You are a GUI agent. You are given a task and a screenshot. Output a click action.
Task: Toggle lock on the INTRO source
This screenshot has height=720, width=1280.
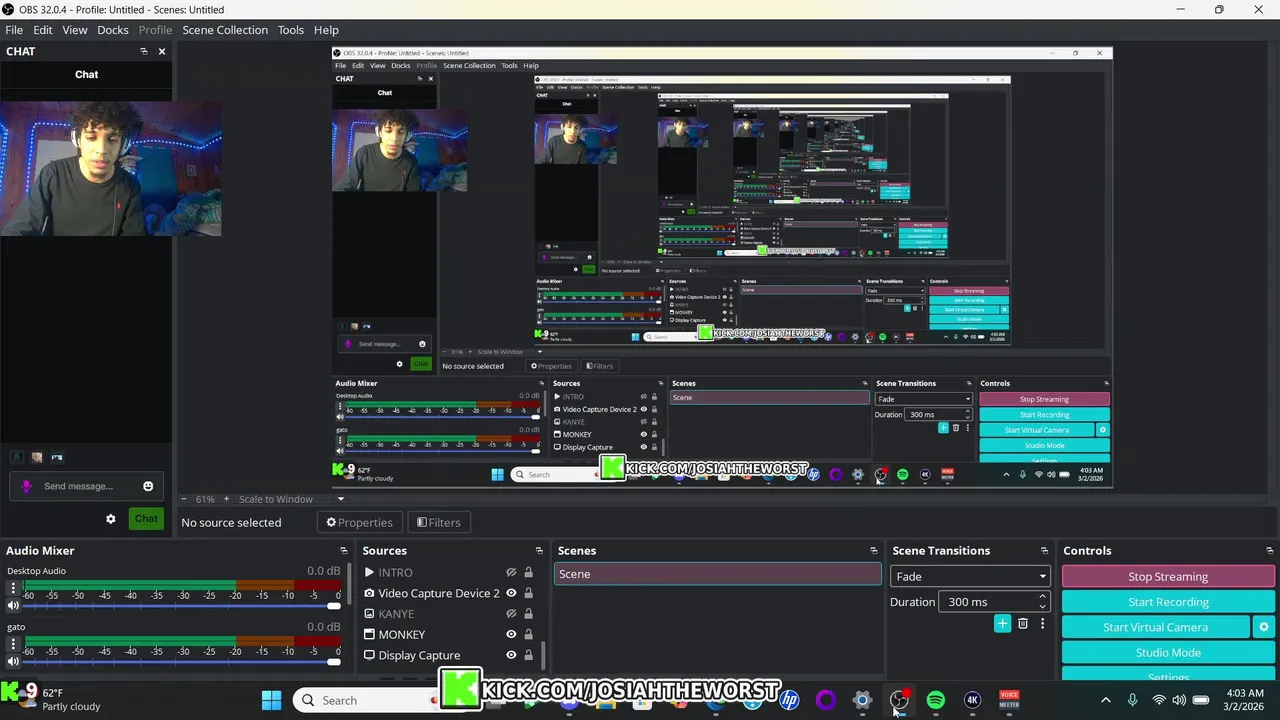tap(528, 573)
